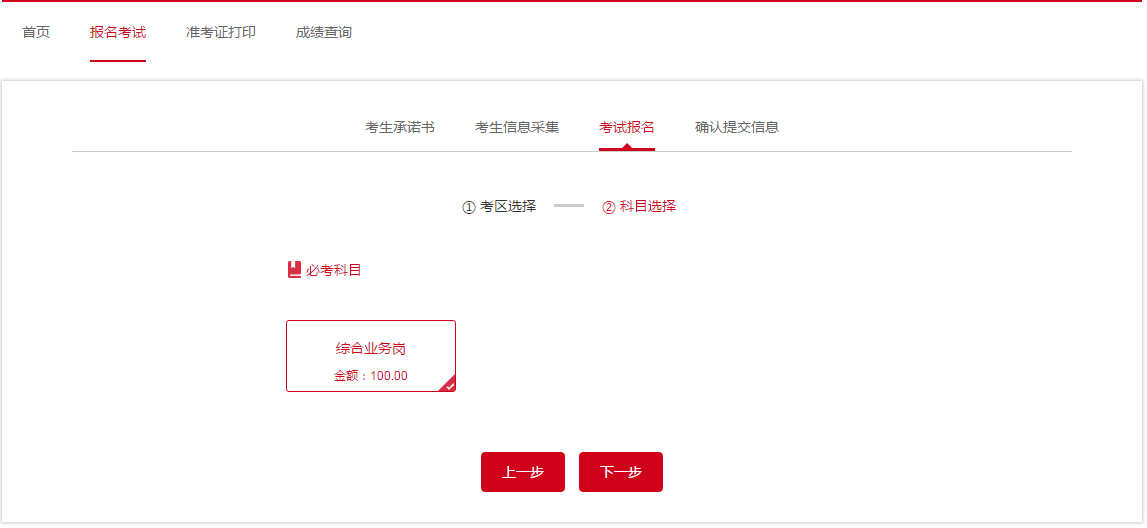Click the circled number ① step icon
This screenshot has width=1147, height=528.
(x=469, y=208)
